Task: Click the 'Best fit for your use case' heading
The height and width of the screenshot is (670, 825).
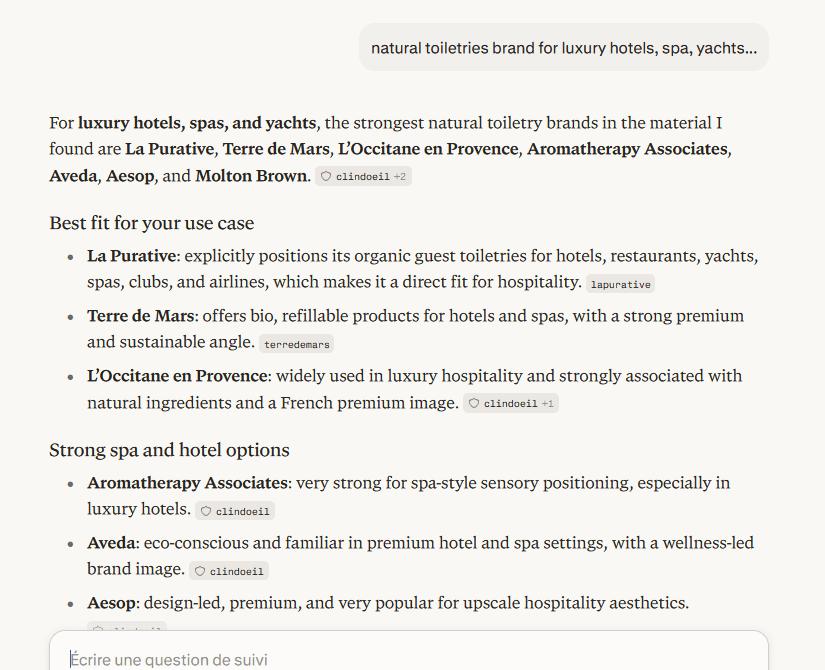Action: 152,223
